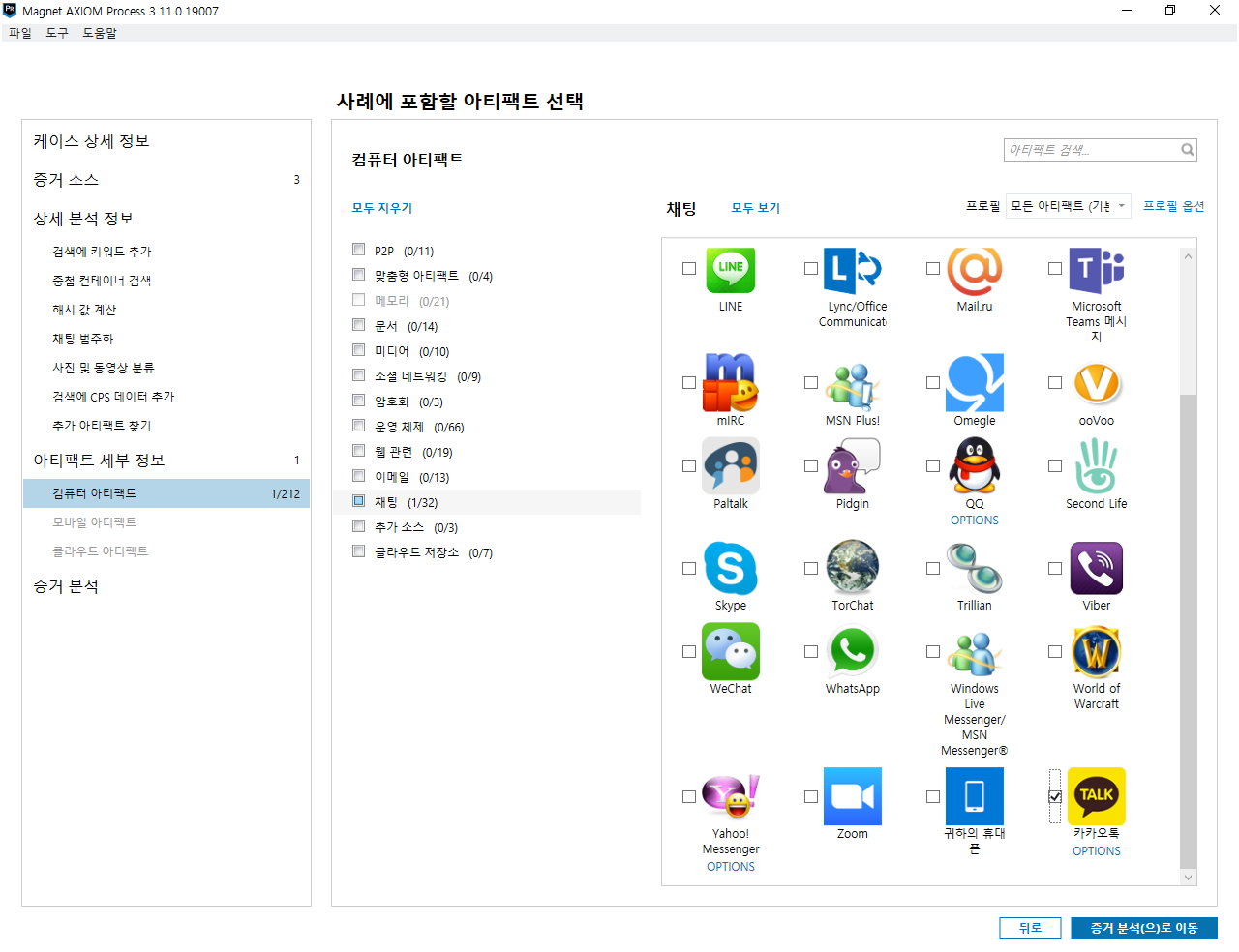Screen dimensions: 1239x952
Task: Select 해시 값 계산 item
Action: tap(84, 310)
